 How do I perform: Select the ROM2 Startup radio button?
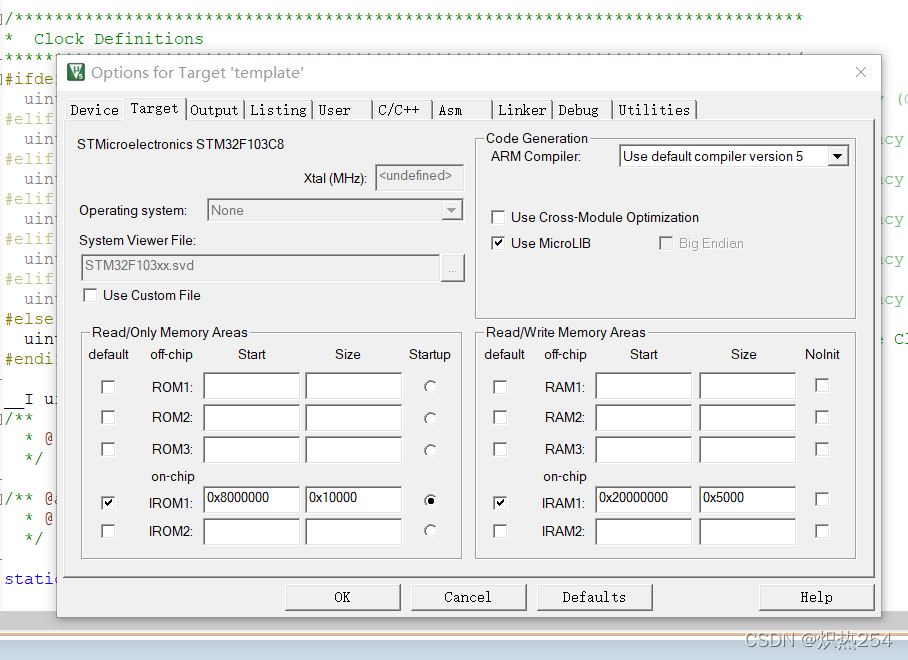tap(430, 418)
